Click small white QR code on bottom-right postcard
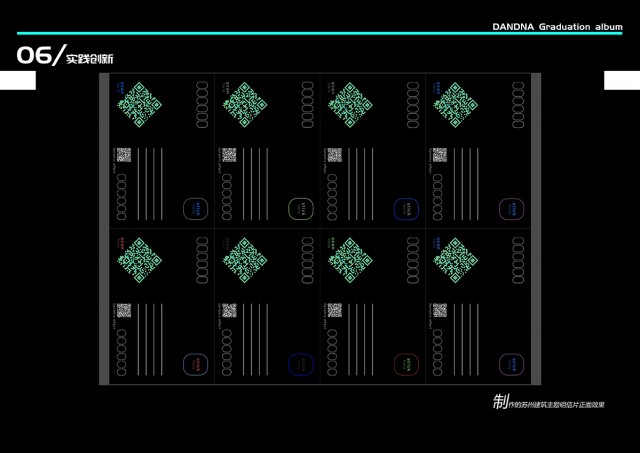The height and width of the screenshot is (453, 640). [440, 311]
